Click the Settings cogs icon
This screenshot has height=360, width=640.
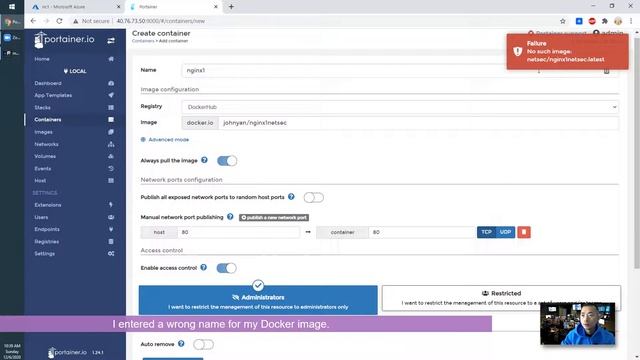click(111, 253)
